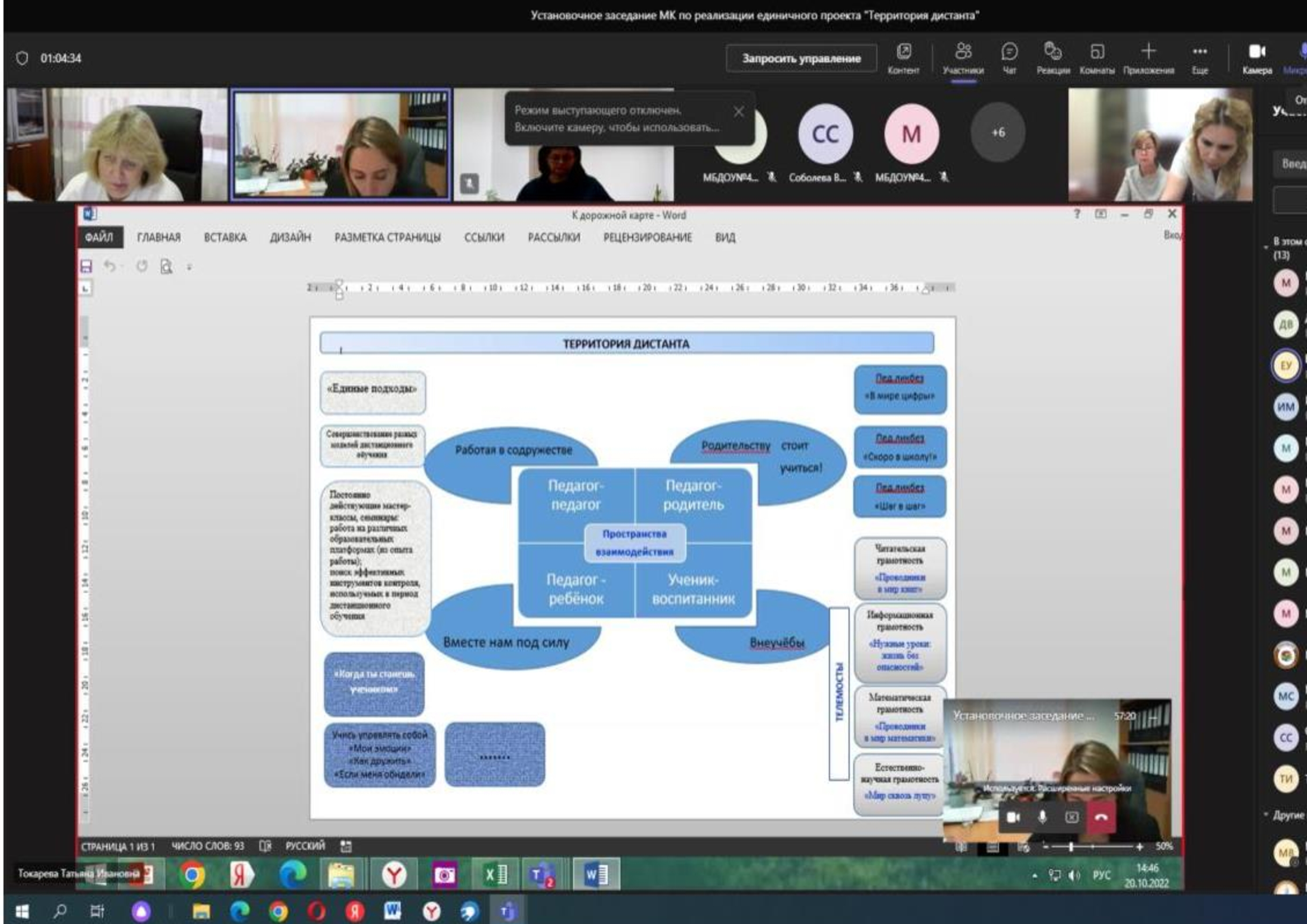Open the Еще more options menu
The image size is (1307, 924).
click(1200, 59)
